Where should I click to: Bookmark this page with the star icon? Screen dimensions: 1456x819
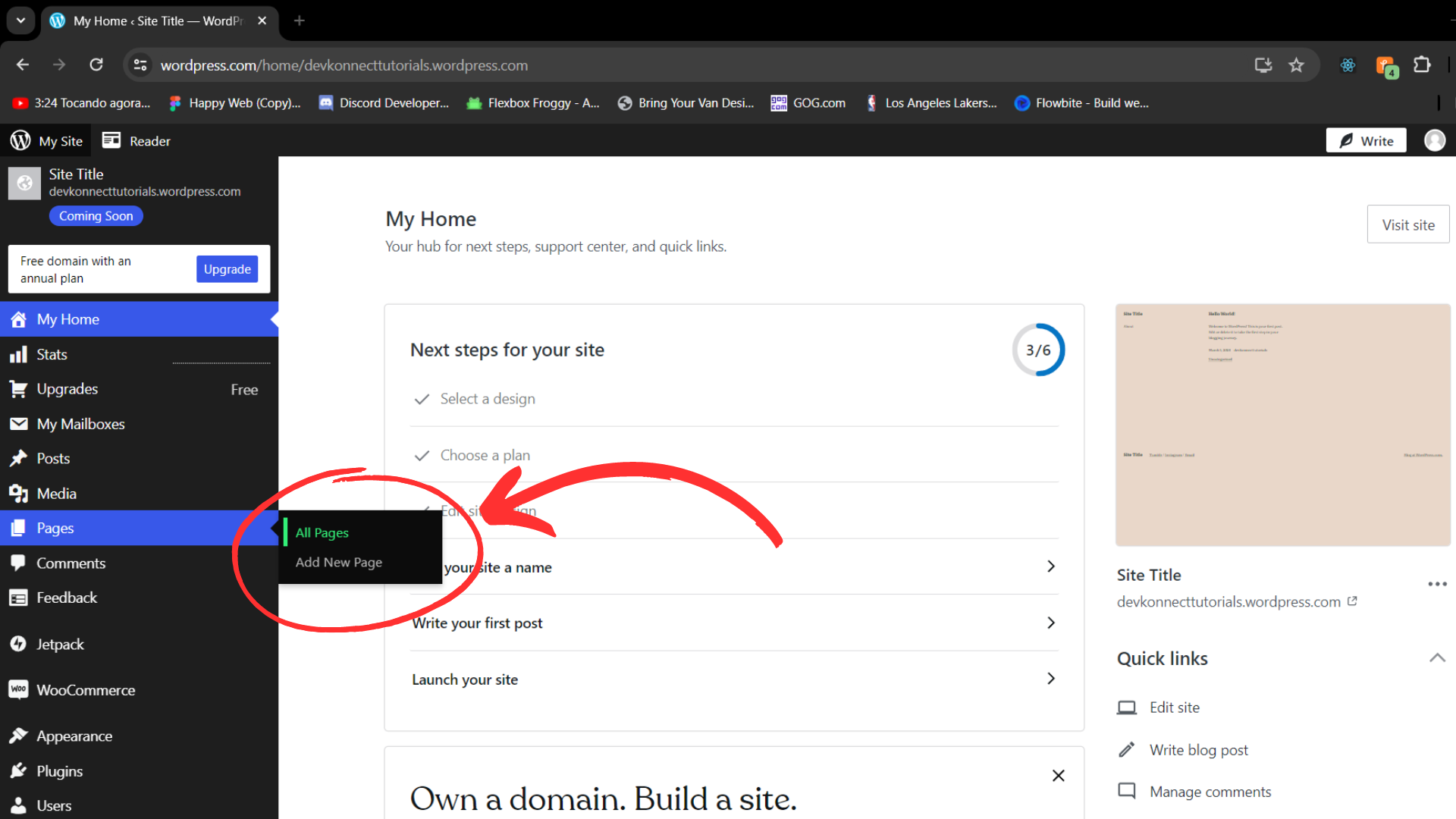pos(1297,65)
